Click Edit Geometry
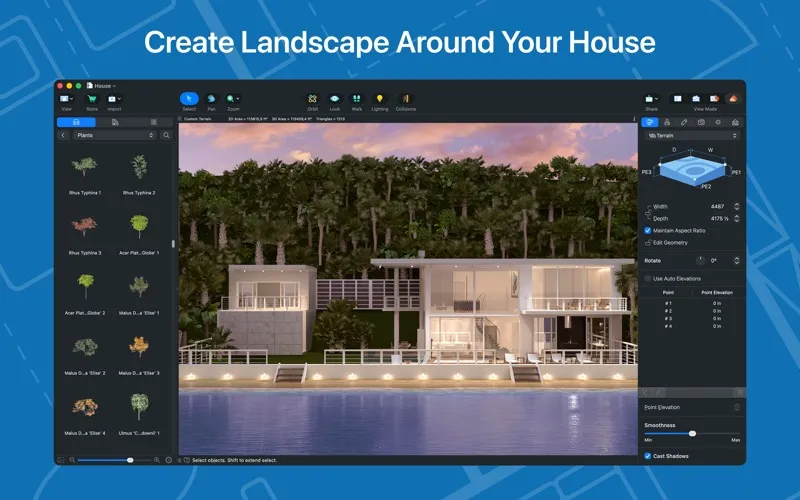This screenshot has width=800, height=500. (x=670, y=243)
